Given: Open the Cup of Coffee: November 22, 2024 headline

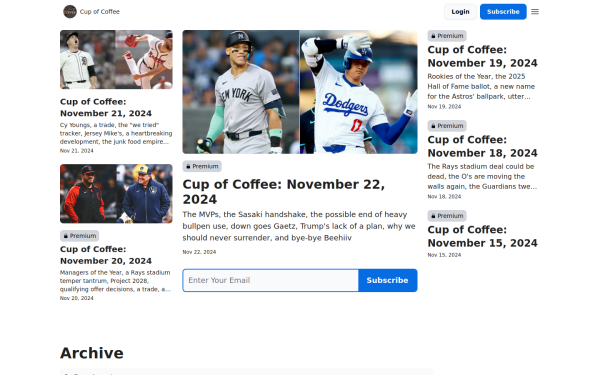Looking at the screenshot, I should pos(284,192).
